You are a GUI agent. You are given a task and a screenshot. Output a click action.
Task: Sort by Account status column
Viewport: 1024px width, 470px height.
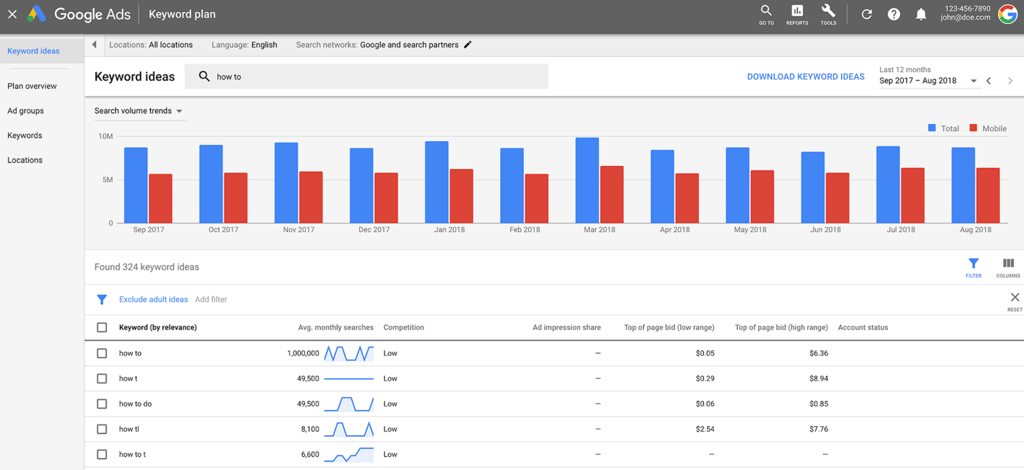coord(863,328)
